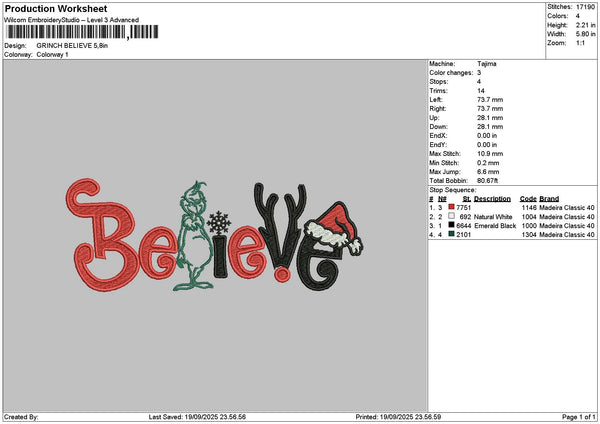Image resolution: width=600 pixels, height=424 pixels.
Task: Click the EndX value 0.00 in
Action: (x=487, y=135)
